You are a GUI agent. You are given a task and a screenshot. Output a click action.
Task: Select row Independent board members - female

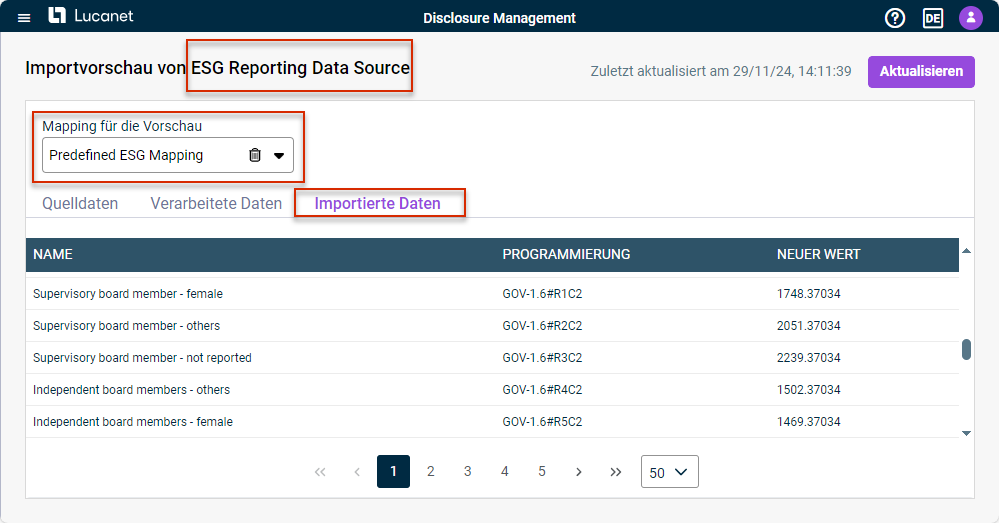click(x=492, y=421)
